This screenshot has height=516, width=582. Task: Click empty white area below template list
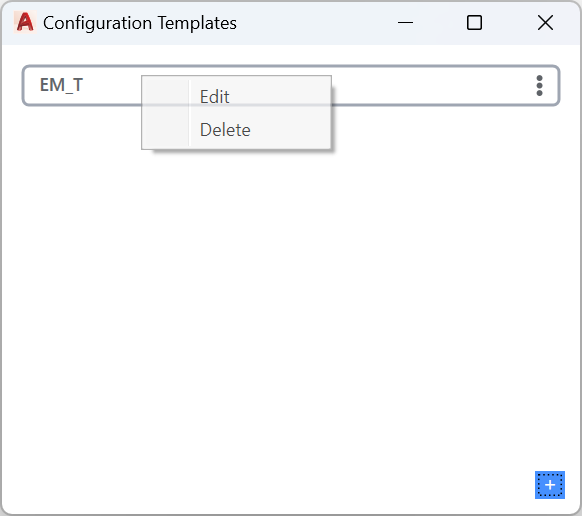pyautogui.click(x=291, y=297)
